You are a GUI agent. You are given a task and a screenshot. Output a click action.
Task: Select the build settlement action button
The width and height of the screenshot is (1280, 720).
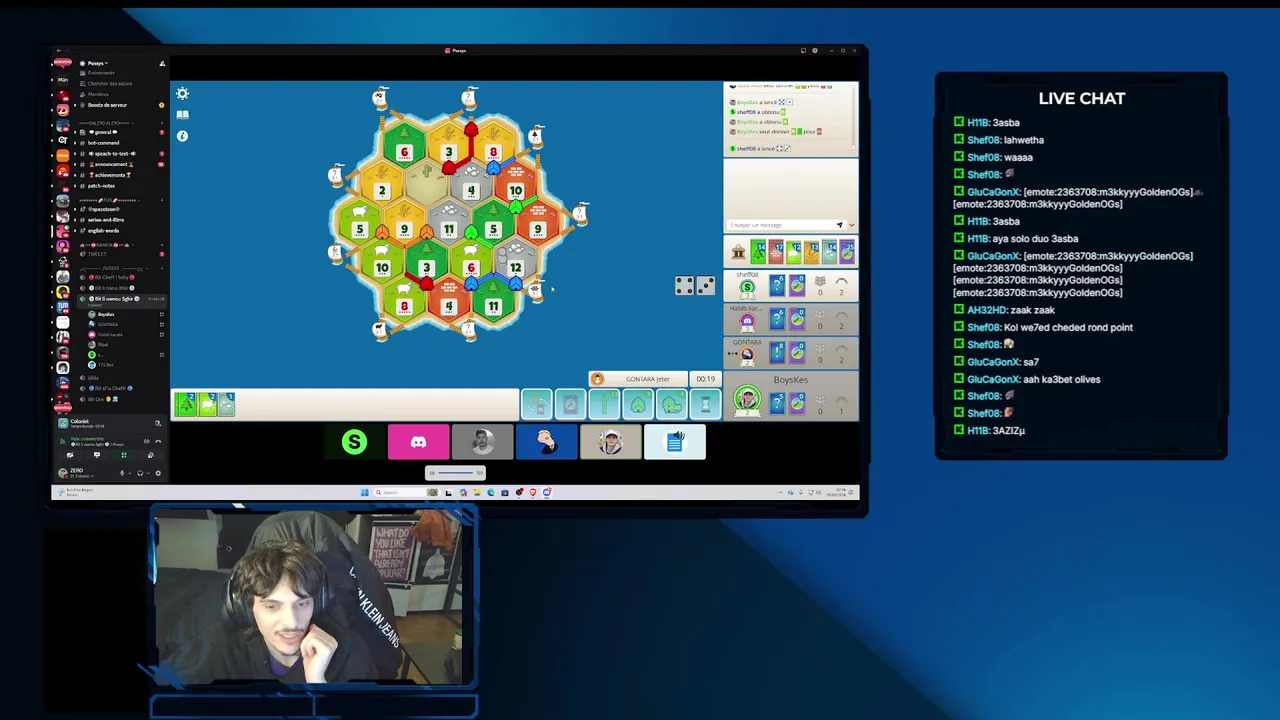point(638,403)
